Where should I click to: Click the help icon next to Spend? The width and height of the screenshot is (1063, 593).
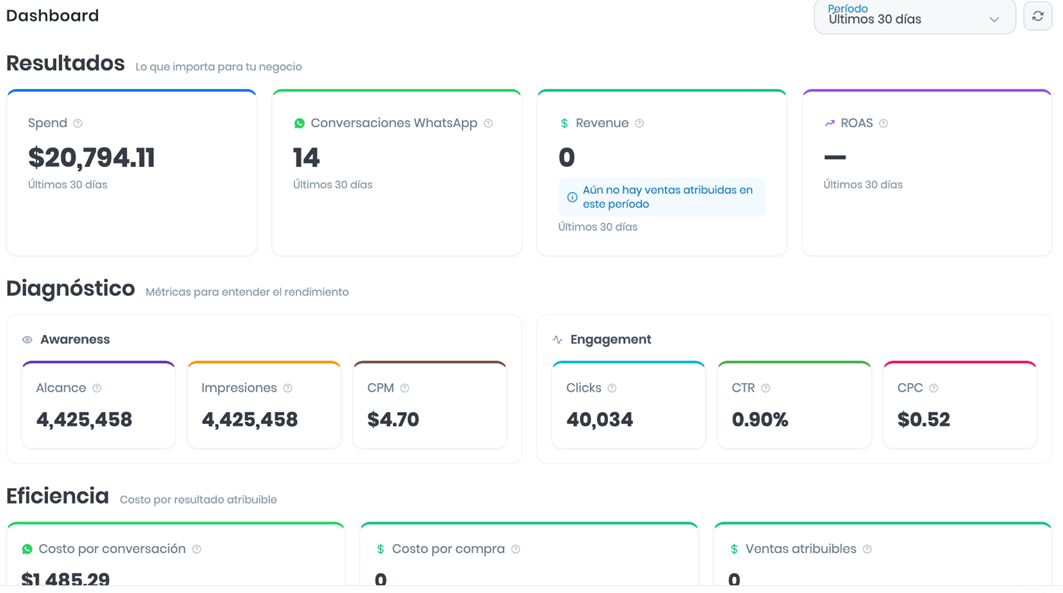[78, 123]
